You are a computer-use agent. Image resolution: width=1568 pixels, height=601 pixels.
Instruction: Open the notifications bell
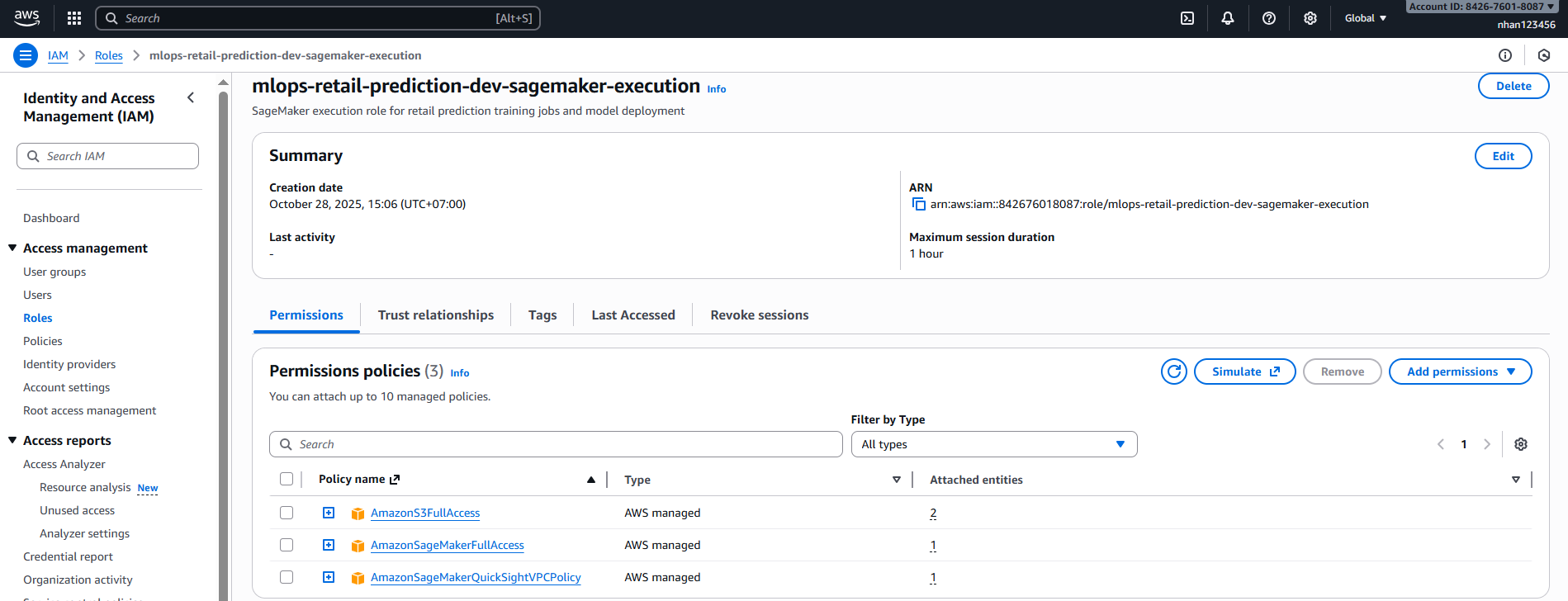click(1228, 18)
